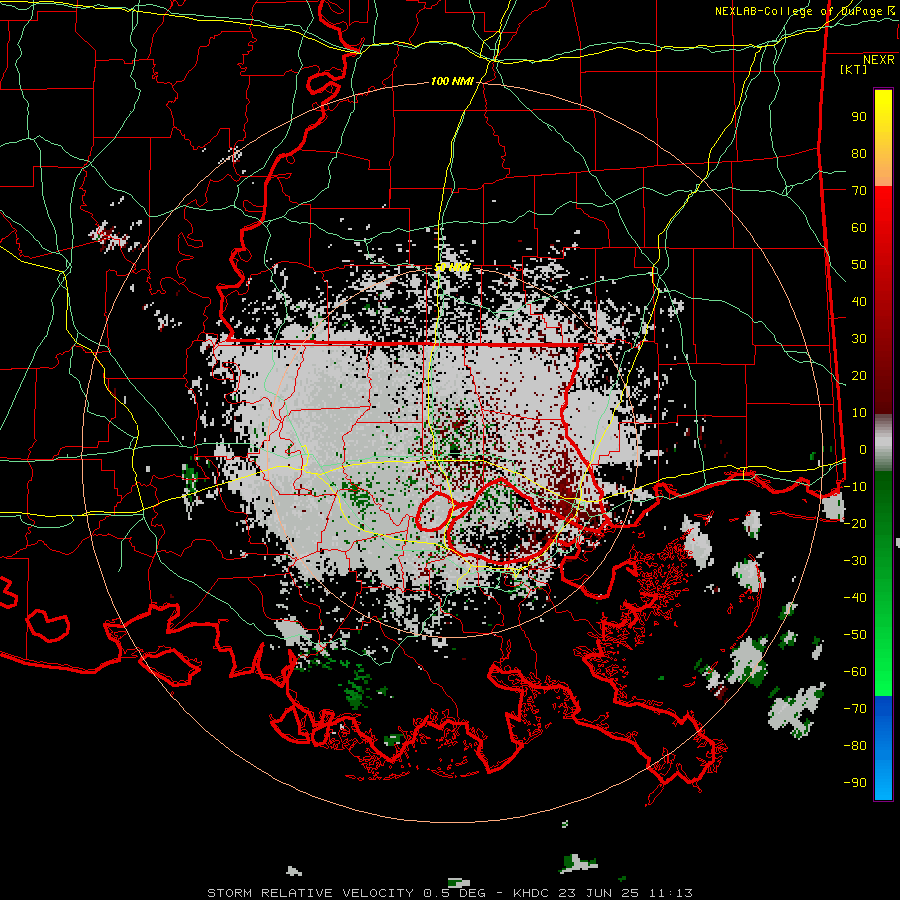Click the 11:13 timestamp text
The width and height of the screenshot is (900, 900).
point(671,893)
